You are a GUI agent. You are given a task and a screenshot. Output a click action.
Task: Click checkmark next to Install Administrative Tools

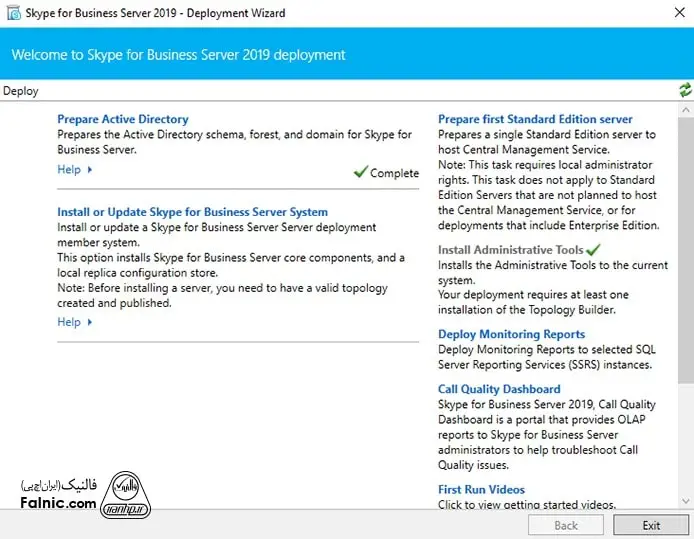(x=593, y=250)
